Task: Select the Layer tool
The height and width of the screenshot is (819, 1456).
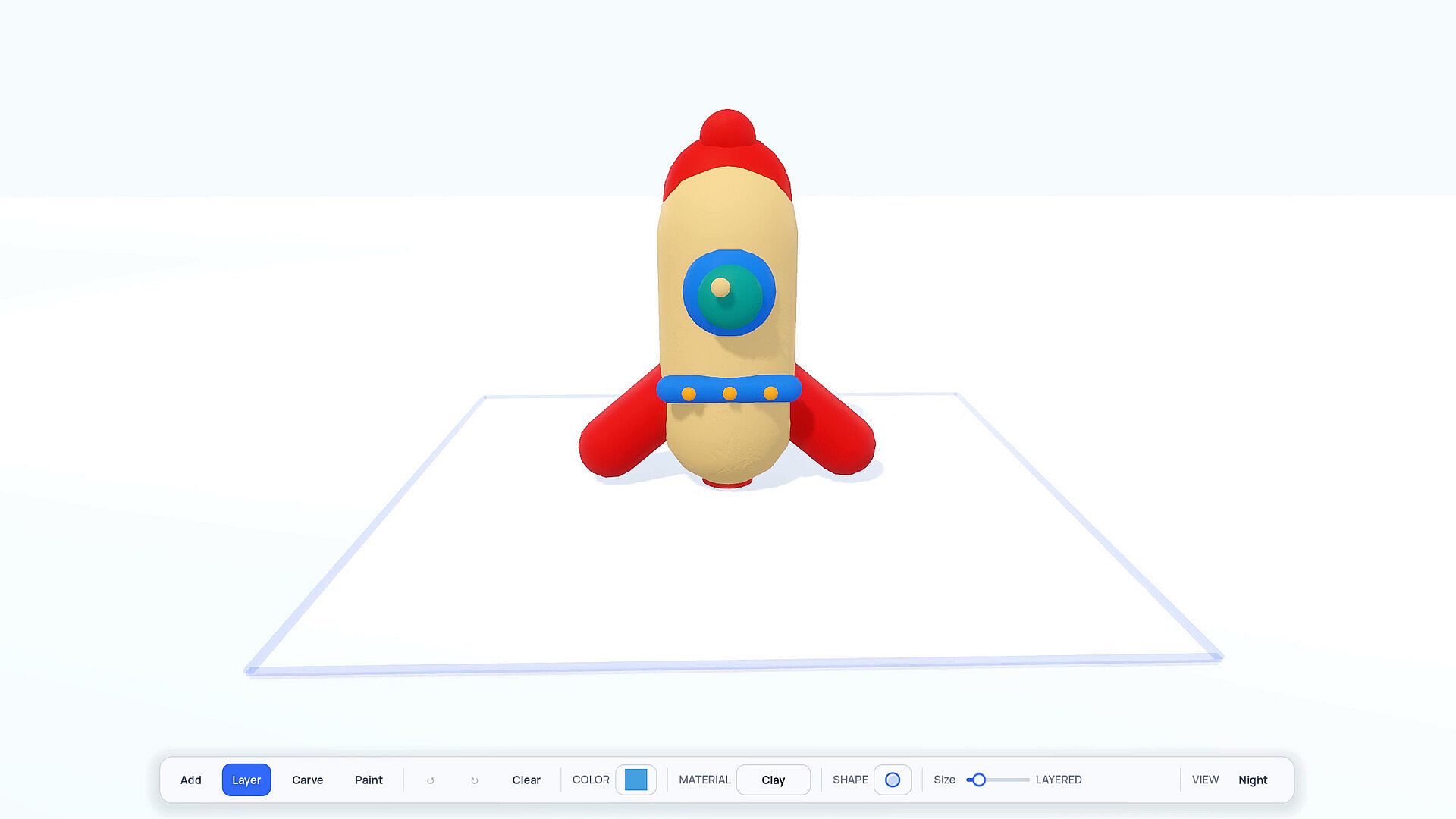Action: pyautogui.click(x=246, y=780)
